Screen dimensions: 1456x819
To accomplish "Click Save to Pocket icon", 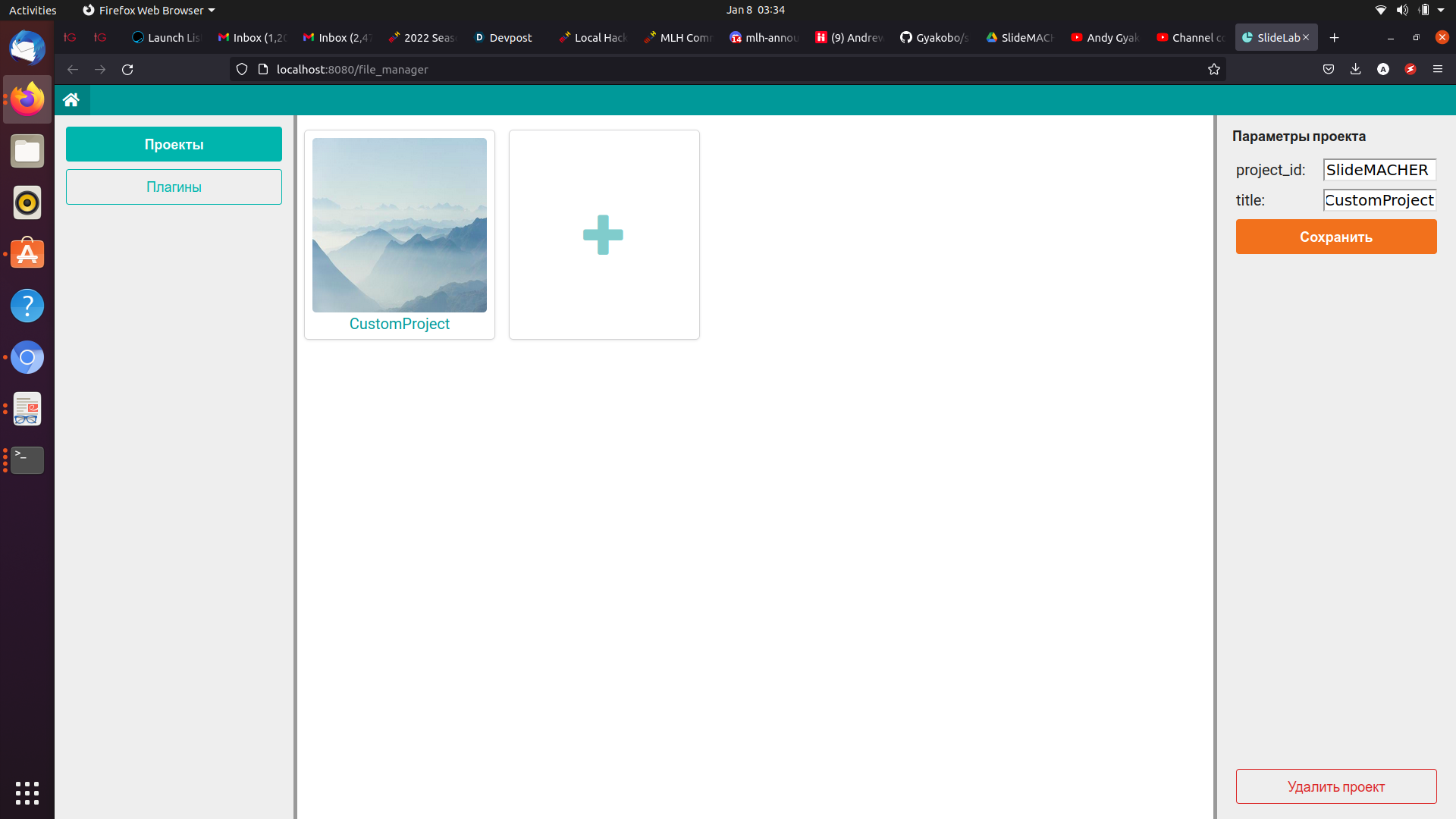I will 1329,69.
